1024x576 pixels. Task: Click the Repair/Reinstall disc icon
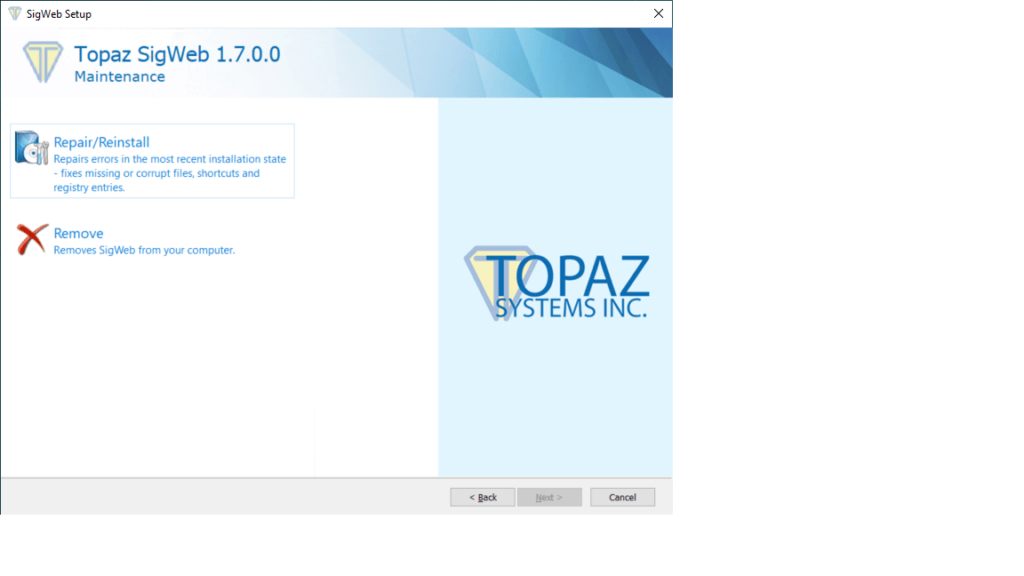pyautogui.click(x=31, y=148)
